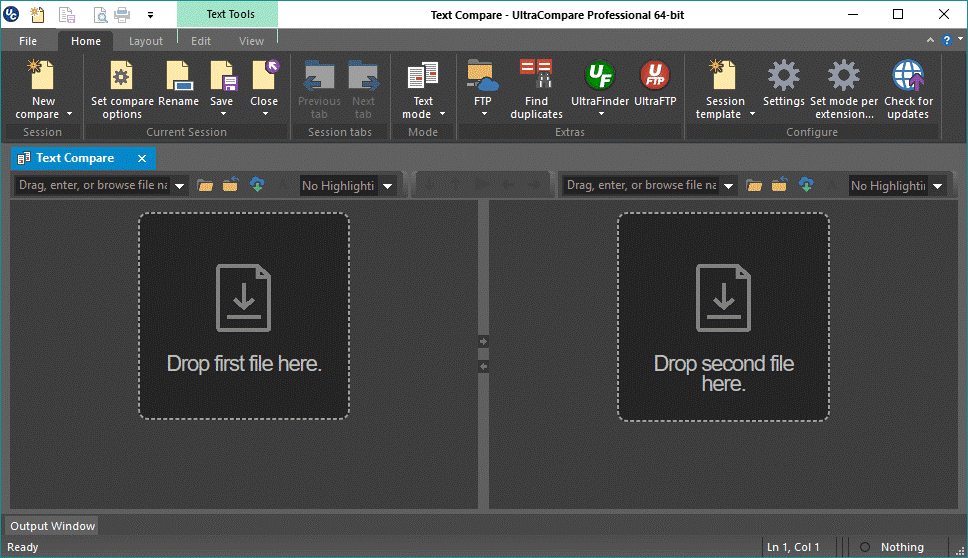
Task: Click the New compare icon
Action: (x=43, y=75)
